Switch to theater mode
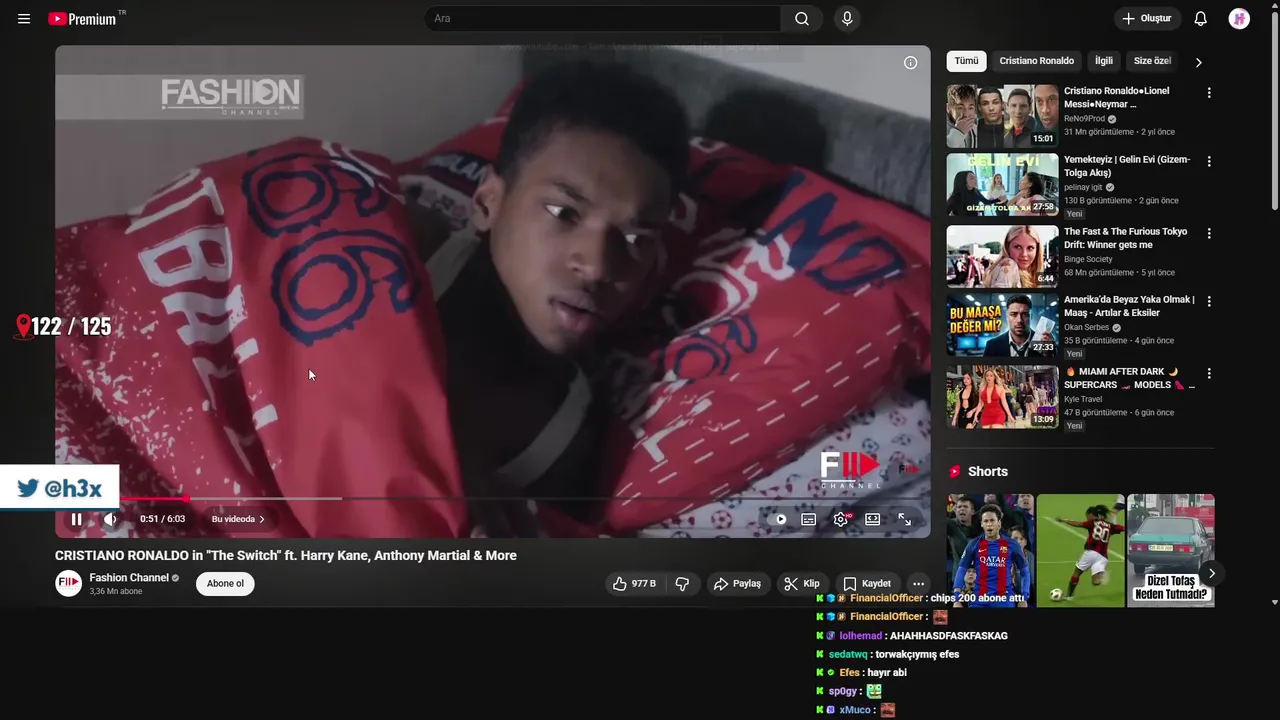 (873, 519)
